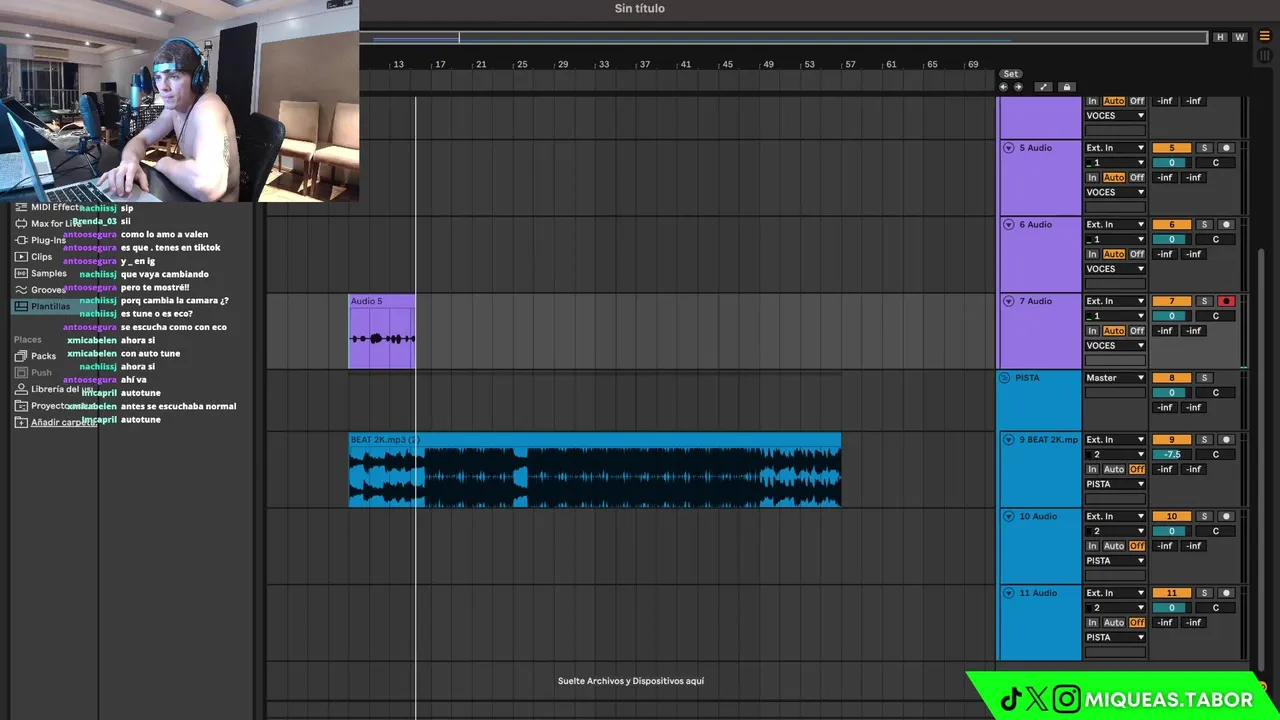This screenshot has height=720, width=1280.
Task: Arm 9 BEAT 2K track for recording
Action: pos(1226,439)
